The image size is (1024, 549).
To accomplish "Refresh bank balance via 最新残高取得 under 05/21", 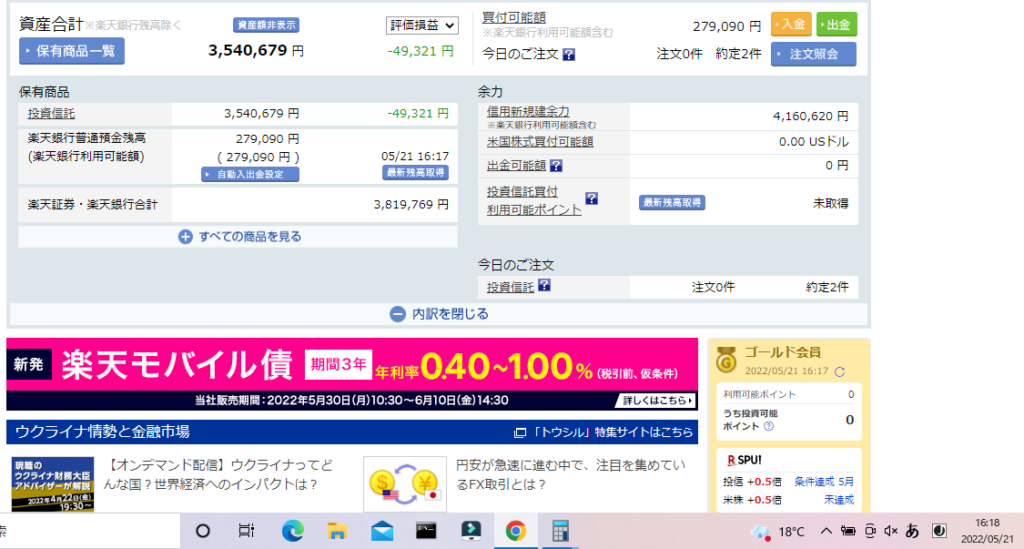I will point(415,172).
